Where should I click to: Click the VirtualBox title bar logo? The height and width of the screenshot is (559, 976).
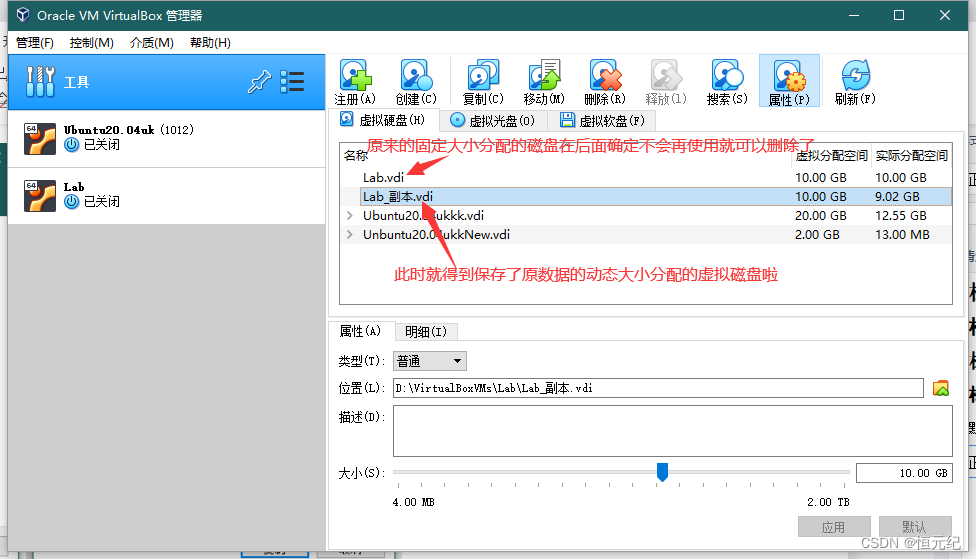[x=22, y=15]
